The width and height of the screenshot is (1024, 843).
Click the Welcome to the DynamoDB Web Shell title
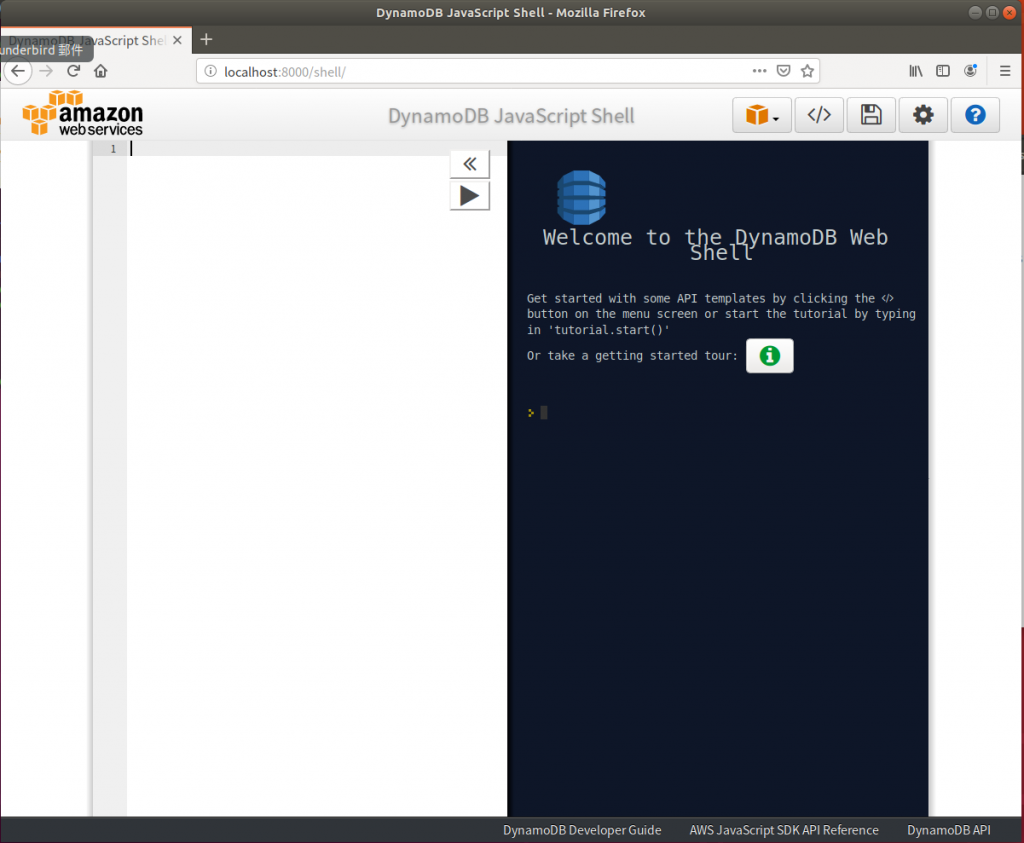(715, 244)
